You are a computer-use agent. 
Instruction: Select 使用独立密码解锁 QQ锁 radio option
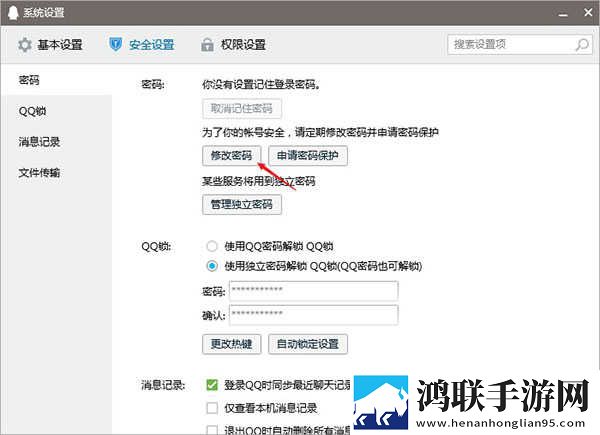[x=212, y=266]
